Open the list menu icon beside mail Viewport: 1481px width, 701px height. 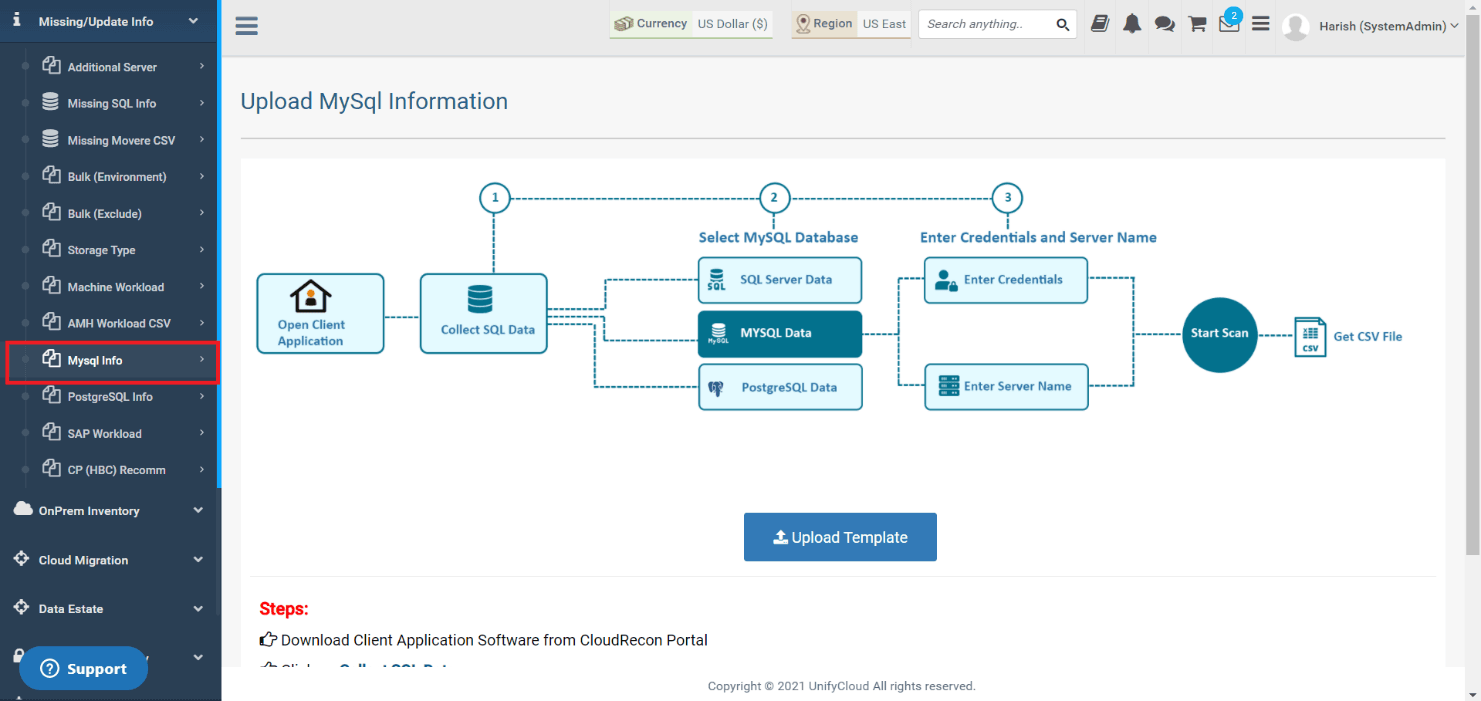point(1261,24)
